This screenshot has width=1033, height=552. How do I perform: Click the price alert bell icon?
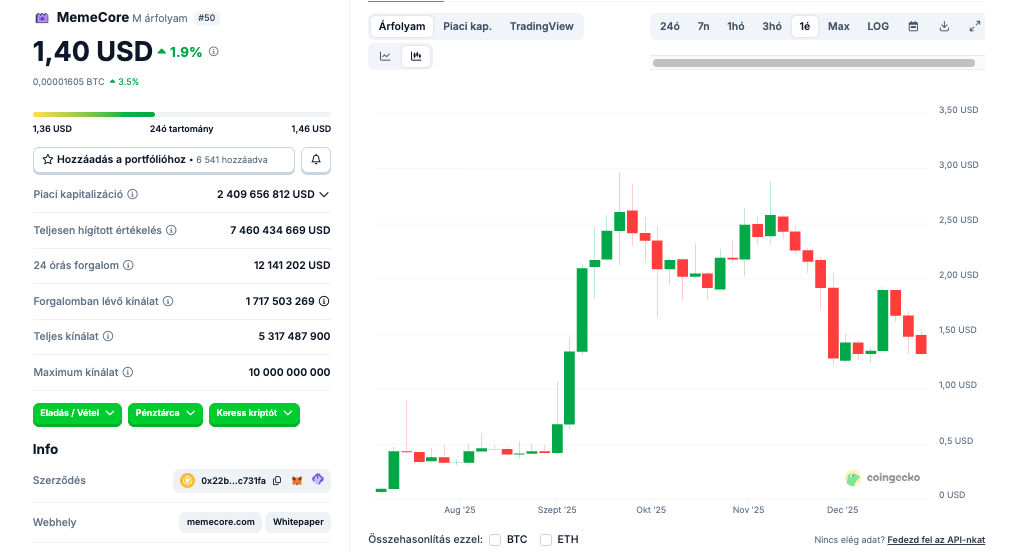(316, 159)
